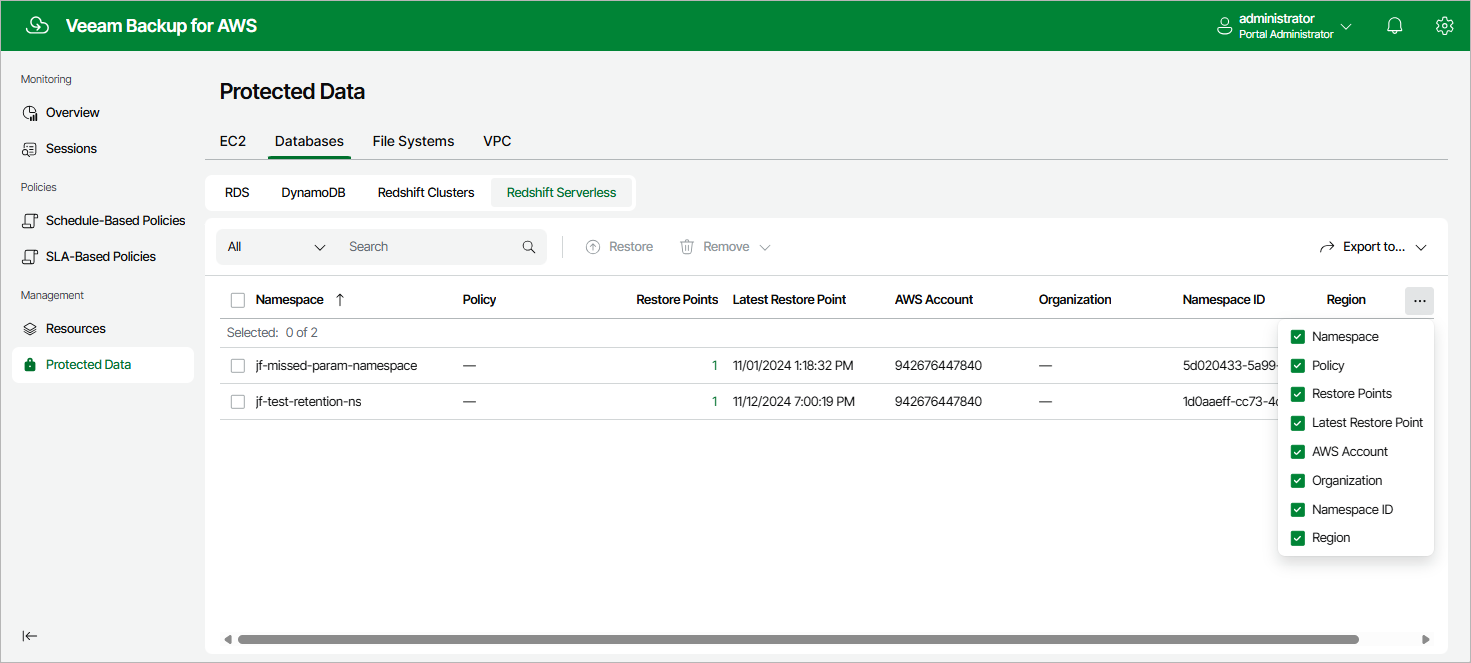Screen dimensions: 1471x663
Task: Click the Remove button label
Action: click(726, 247)
